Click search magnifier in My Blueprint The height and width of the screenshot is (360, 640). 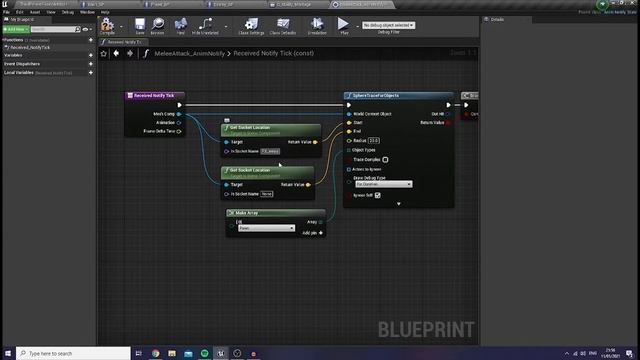[x=78, y=29]
